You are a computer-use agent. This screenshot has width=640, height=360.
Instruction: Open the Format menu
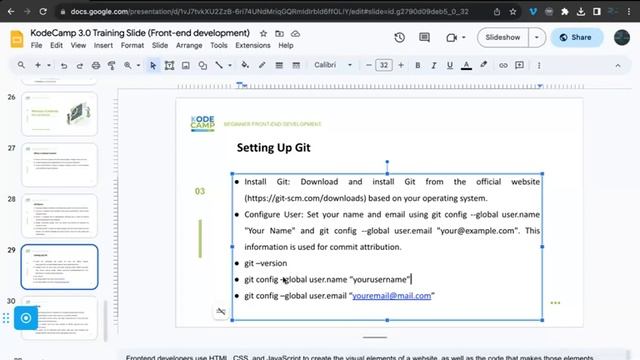[x=132, y=45]
